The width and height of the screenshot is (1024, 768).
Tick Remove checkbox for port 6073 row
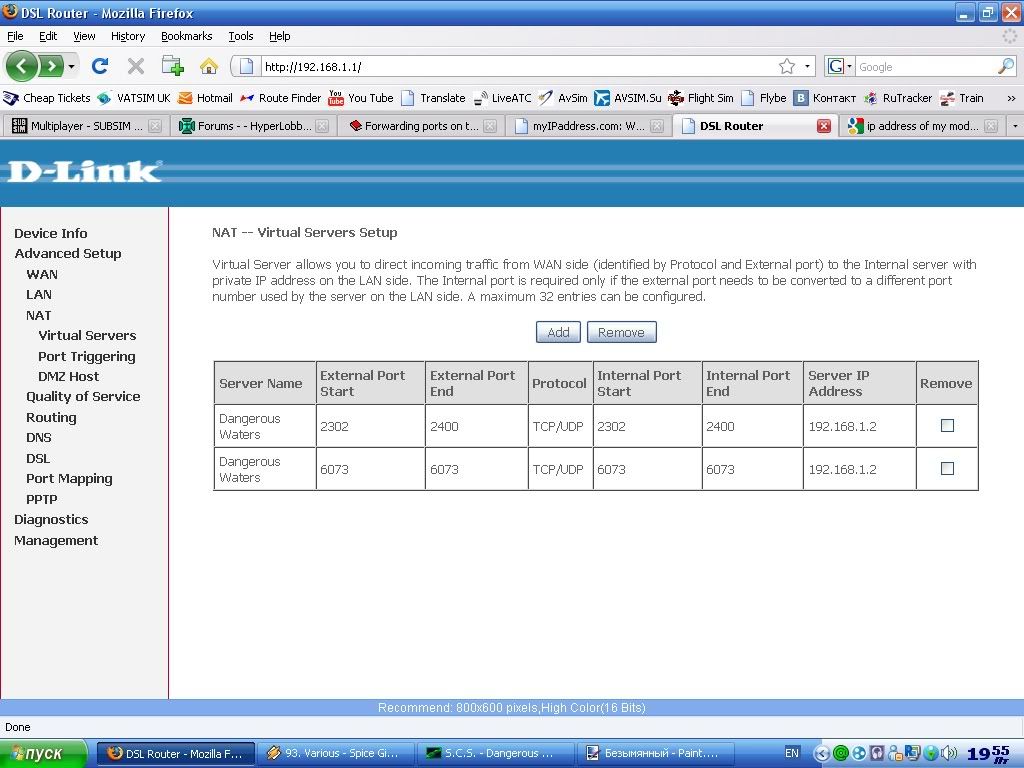click(x=947, y=469)
